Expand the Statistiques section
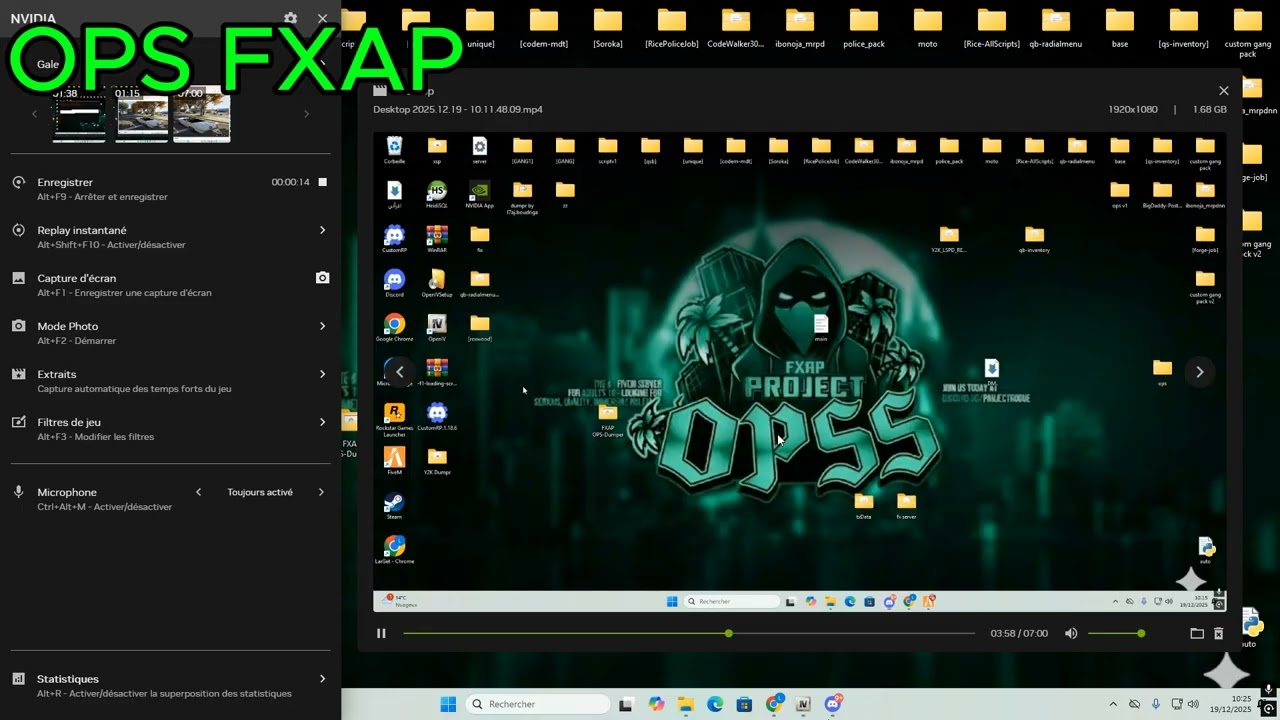 (322, 679)
